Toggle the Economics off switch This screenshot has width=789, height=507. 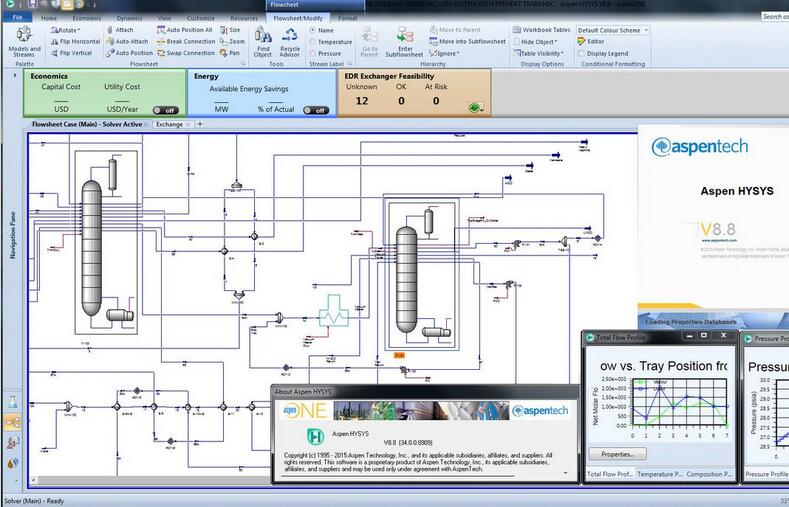pyautogui.click(x=165, y=110)
